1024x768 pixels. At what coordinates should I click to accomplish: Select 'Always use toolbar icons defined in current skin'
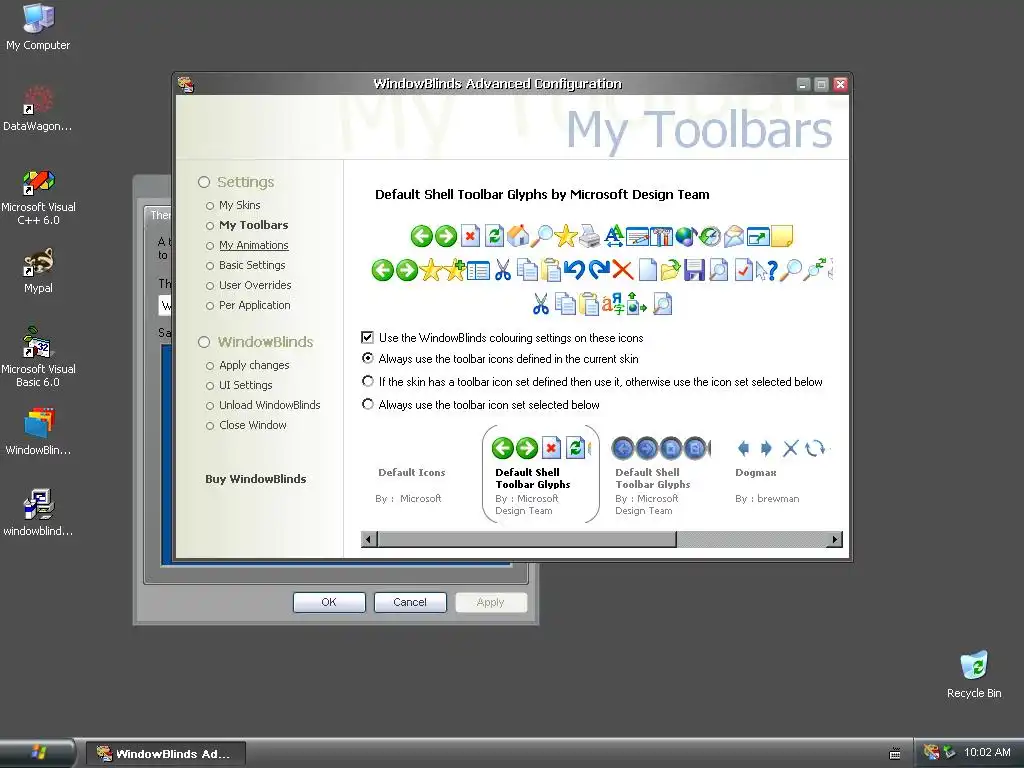click(368, 359)
